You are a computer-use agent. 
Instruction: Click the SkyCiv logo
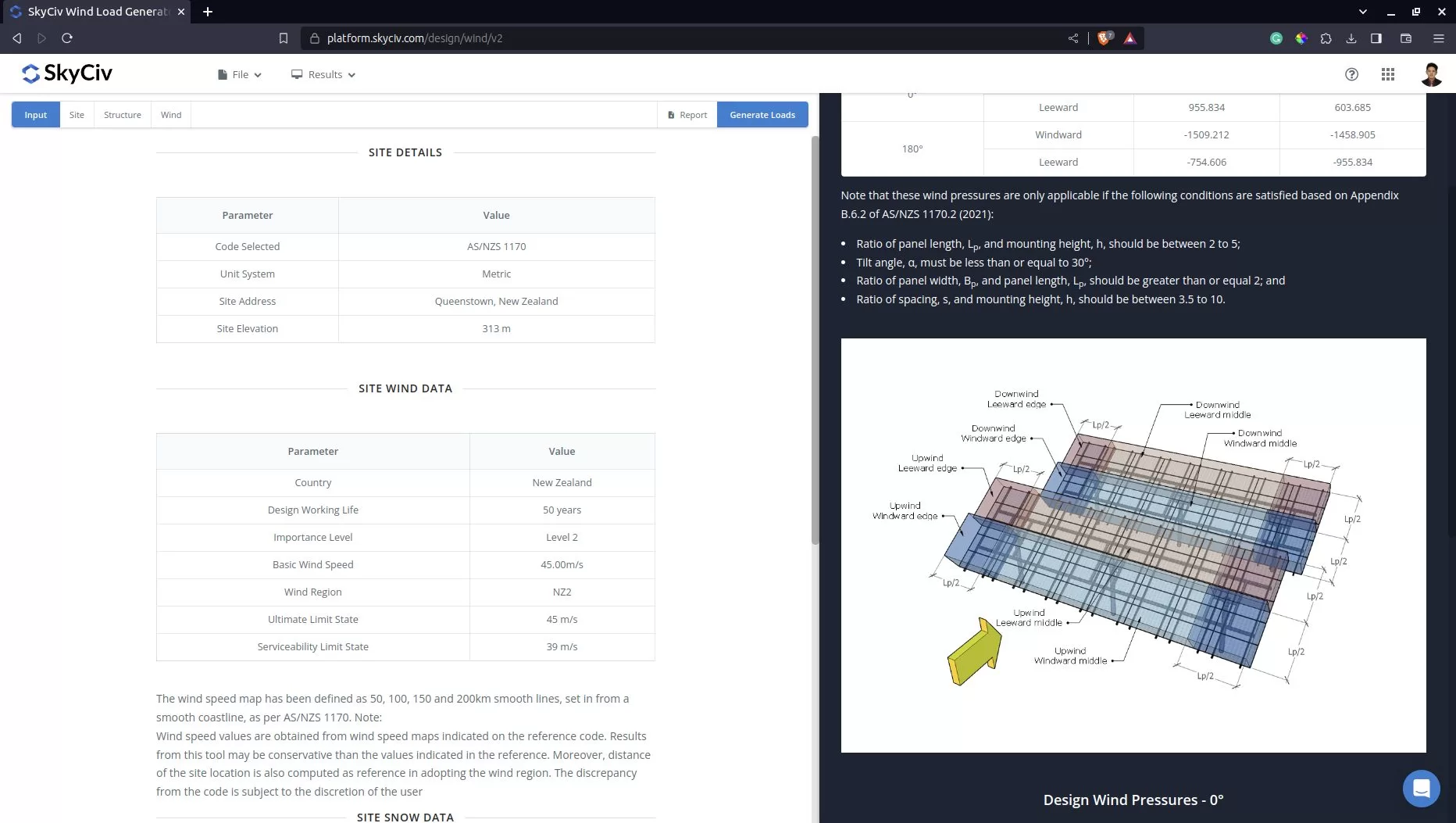pos(66,73)
